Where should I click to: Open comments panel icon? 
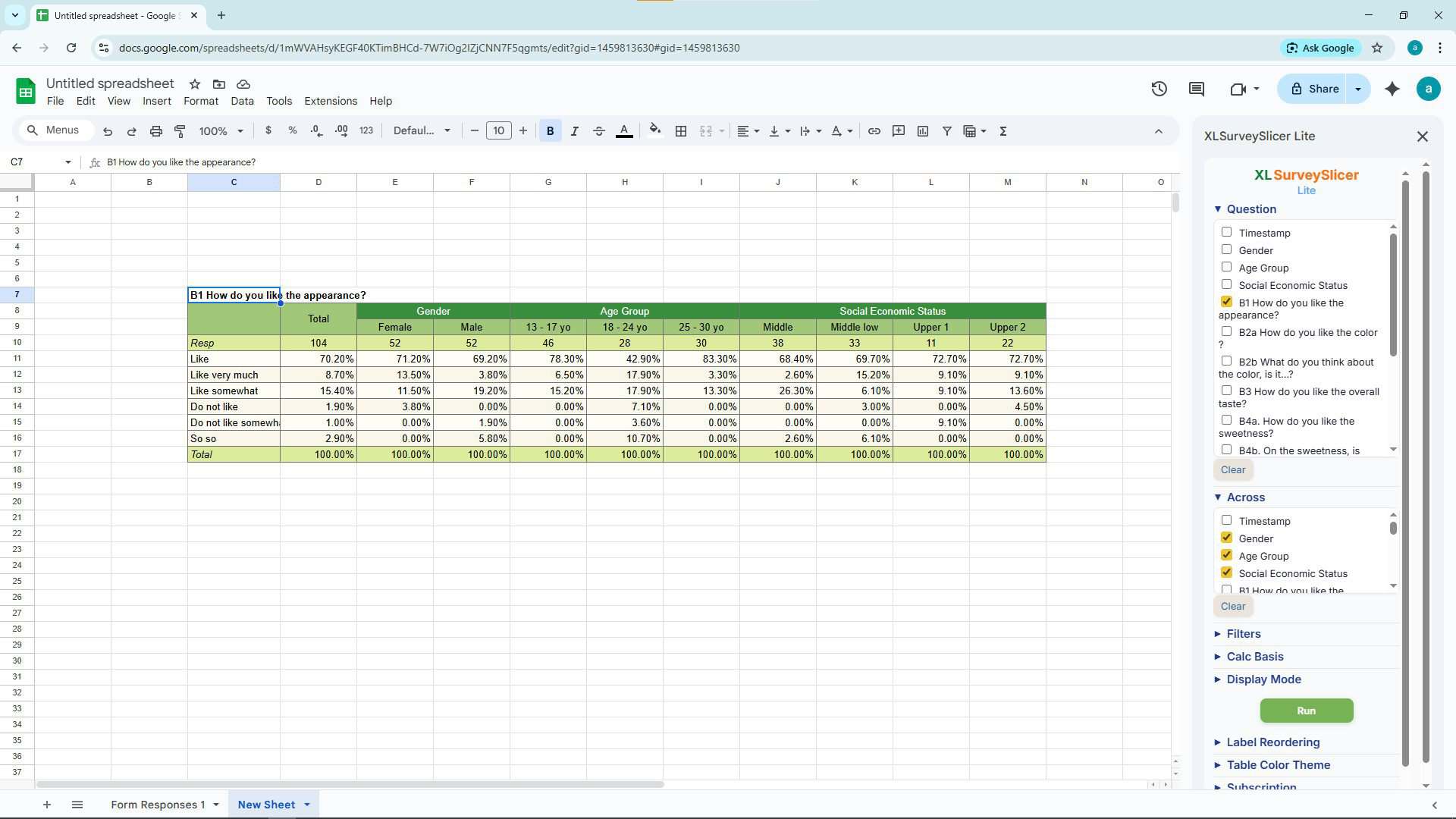tap(1197, 89)
